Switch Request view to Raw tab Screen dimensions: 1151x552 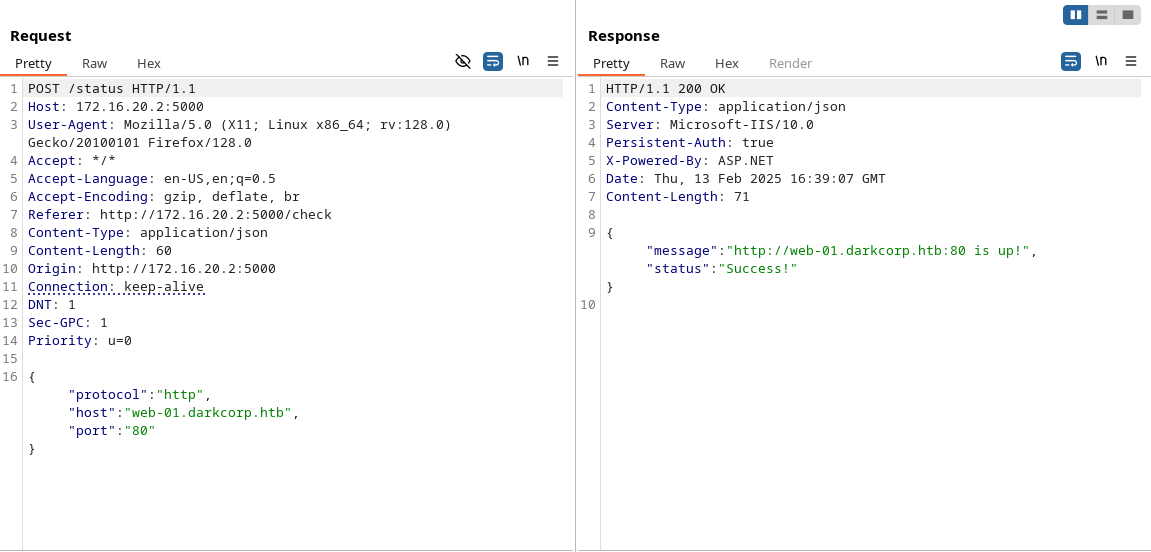(x=95, y=63)
